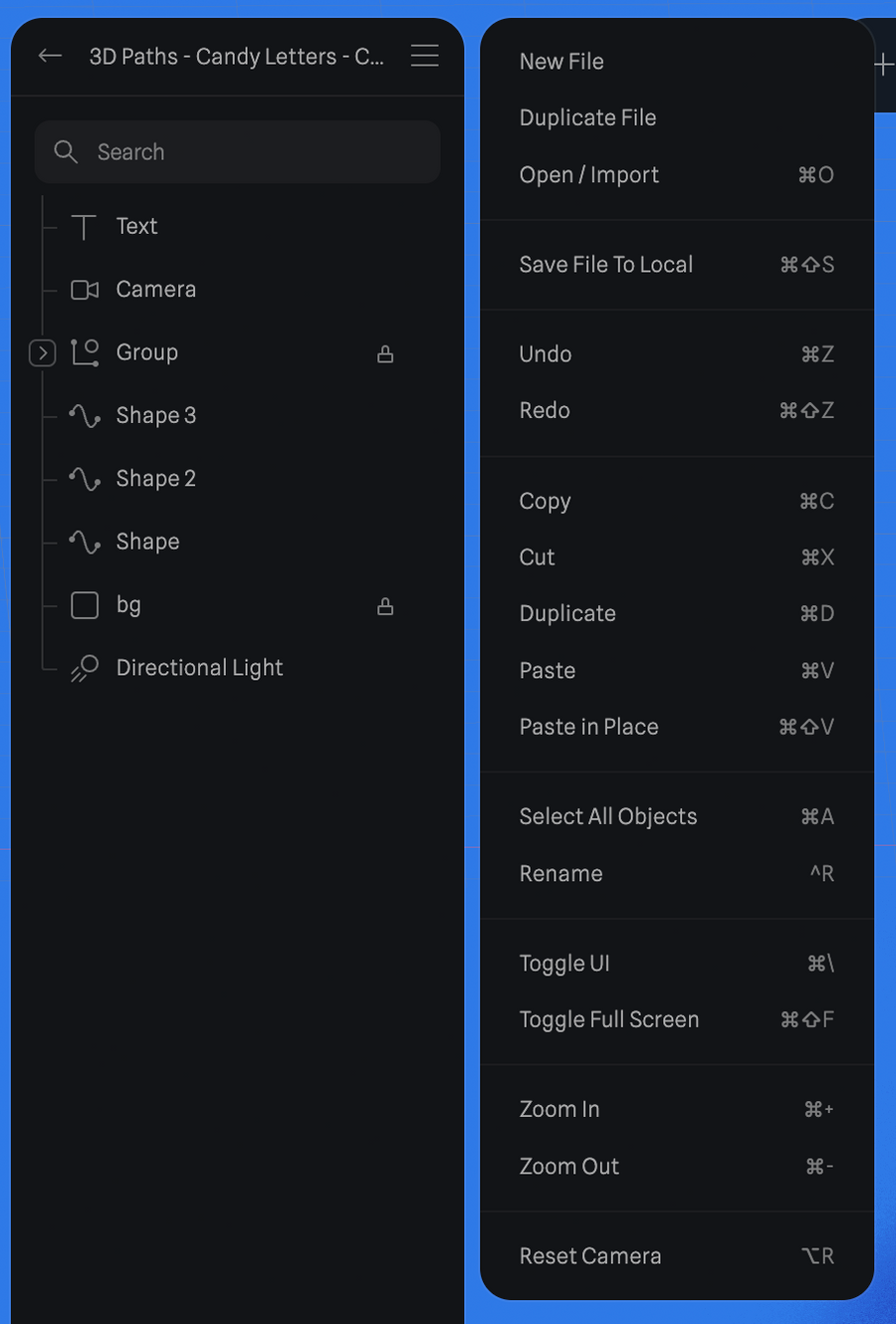
Task: Select the Directional Light icon
Action: 85,667
